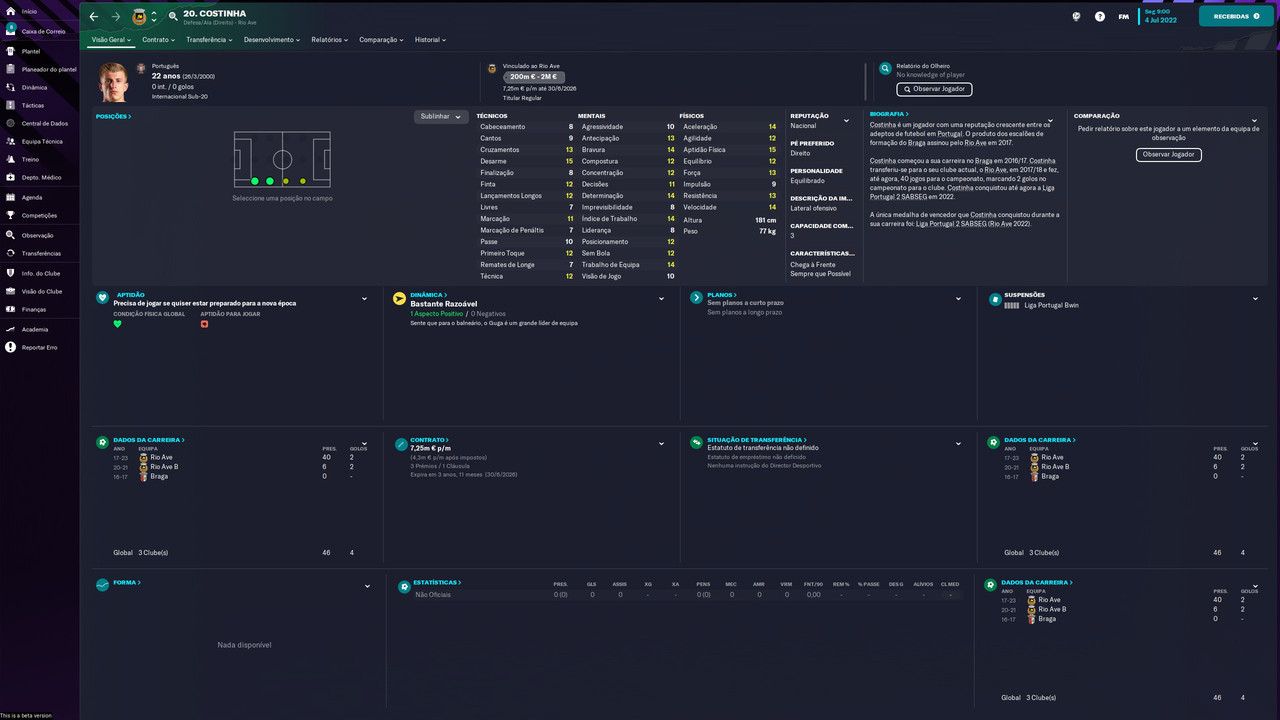Click Observar Jogador in Comparação panel
Viewport: 1280px width, 720px height.
coord(1169,155)
